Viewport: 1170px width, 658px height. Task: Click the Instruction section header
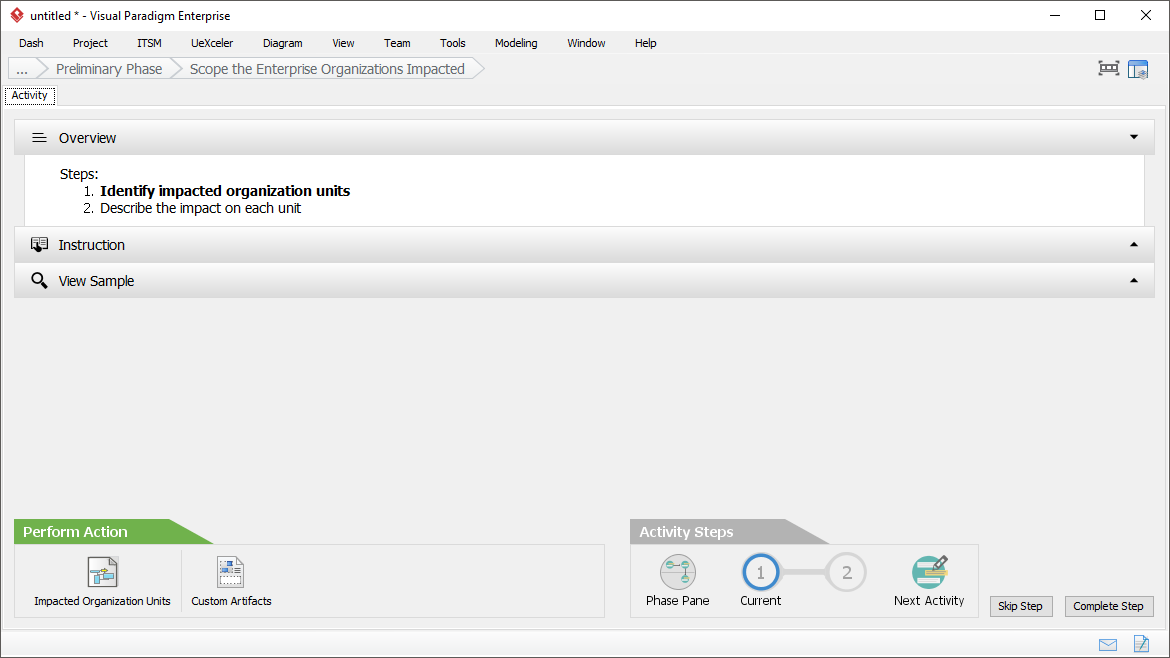[584, 245]
